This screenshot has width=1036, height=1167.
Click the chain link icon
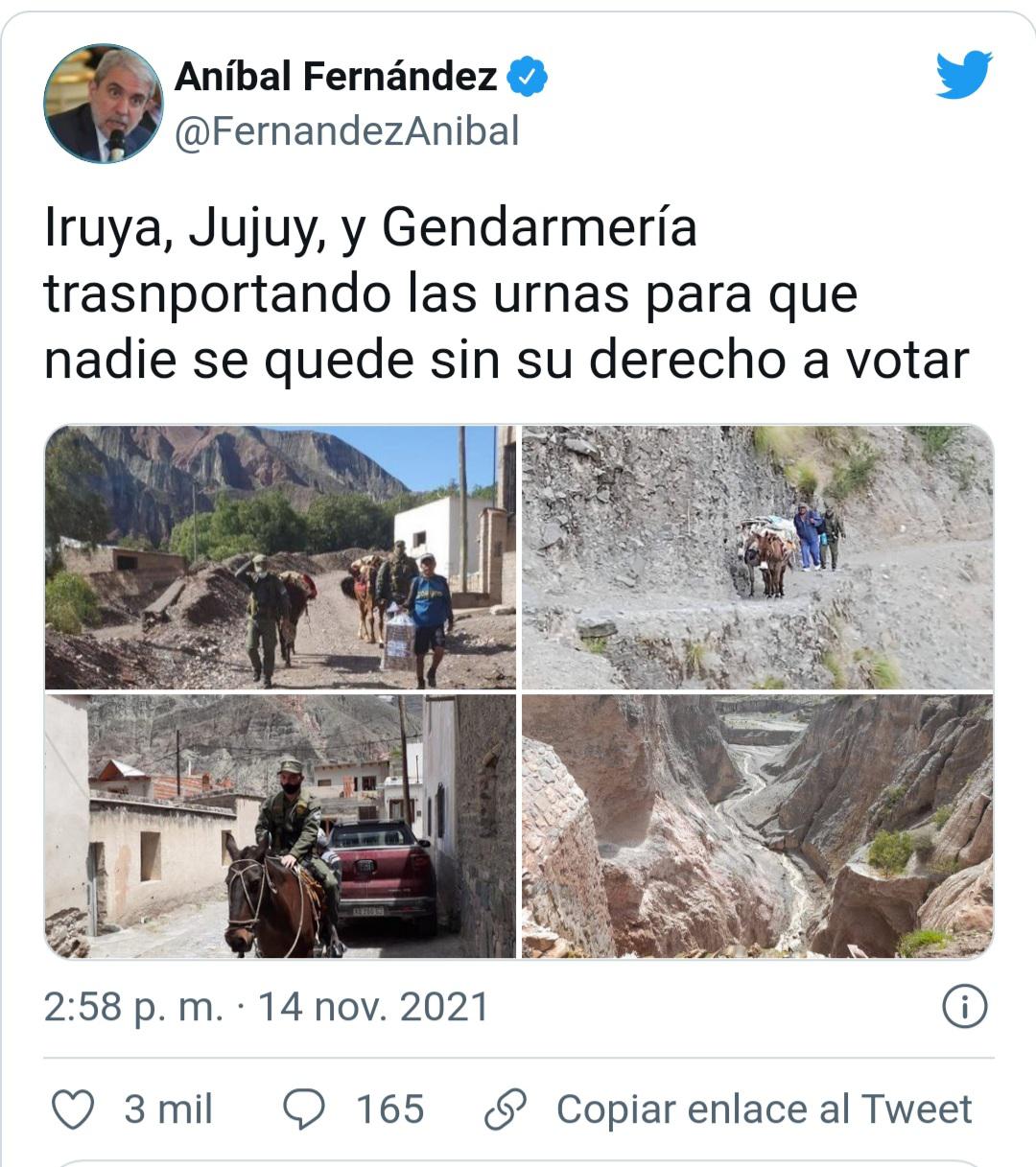[505, 1109]
